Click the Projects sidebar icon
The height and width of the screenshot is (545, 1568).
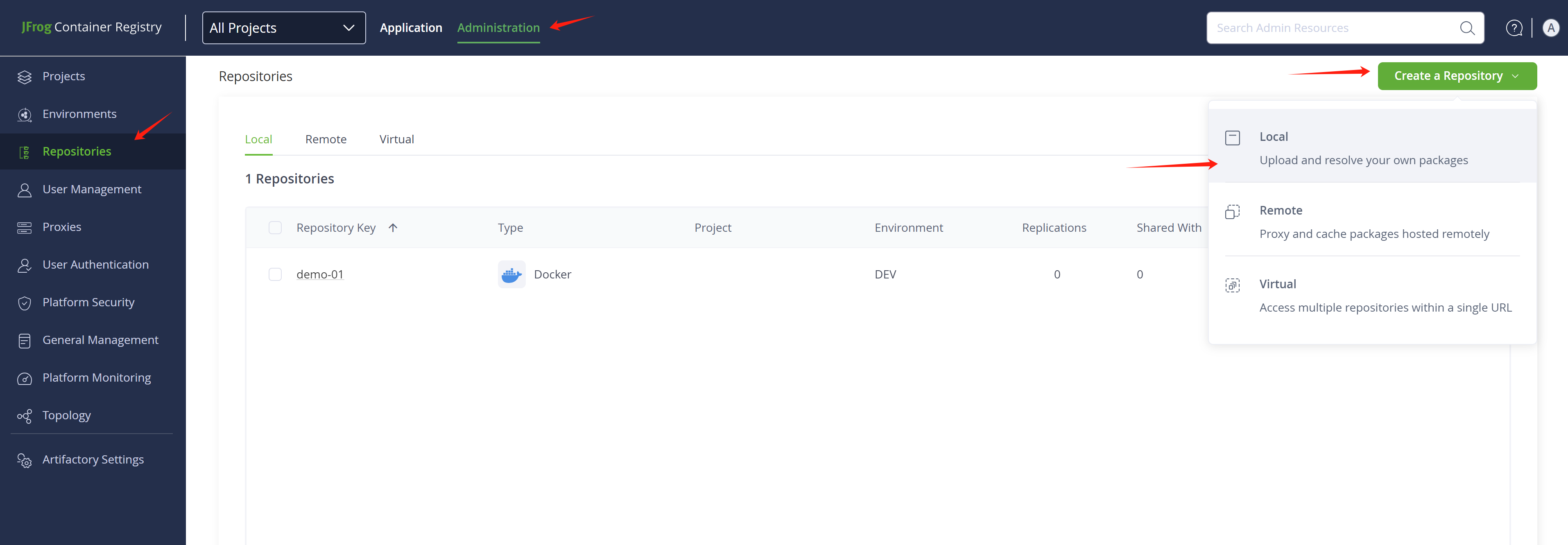click(24, 77)
